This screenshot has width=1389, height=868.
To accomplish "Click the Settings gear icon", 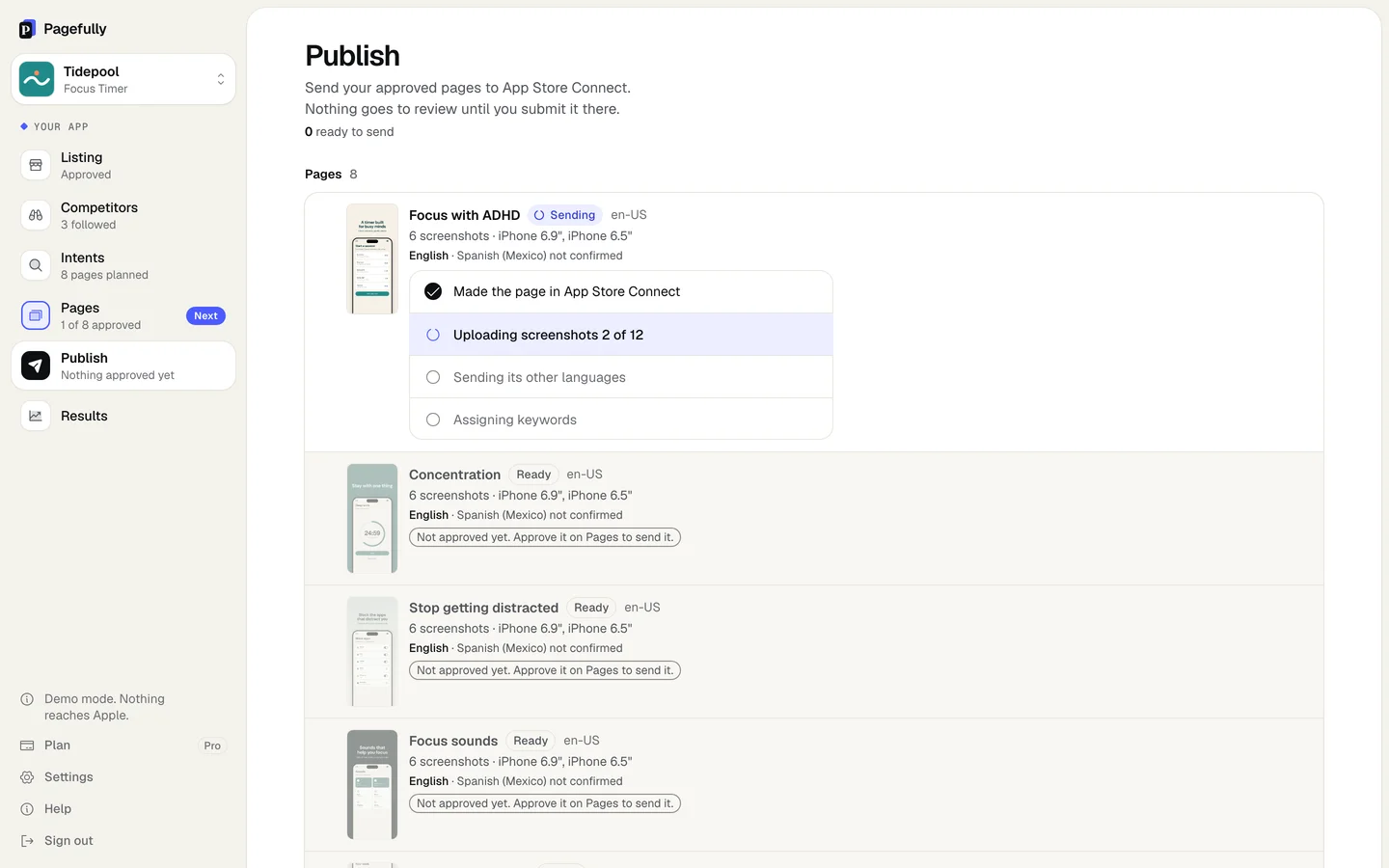I will (x=27, y=777).
